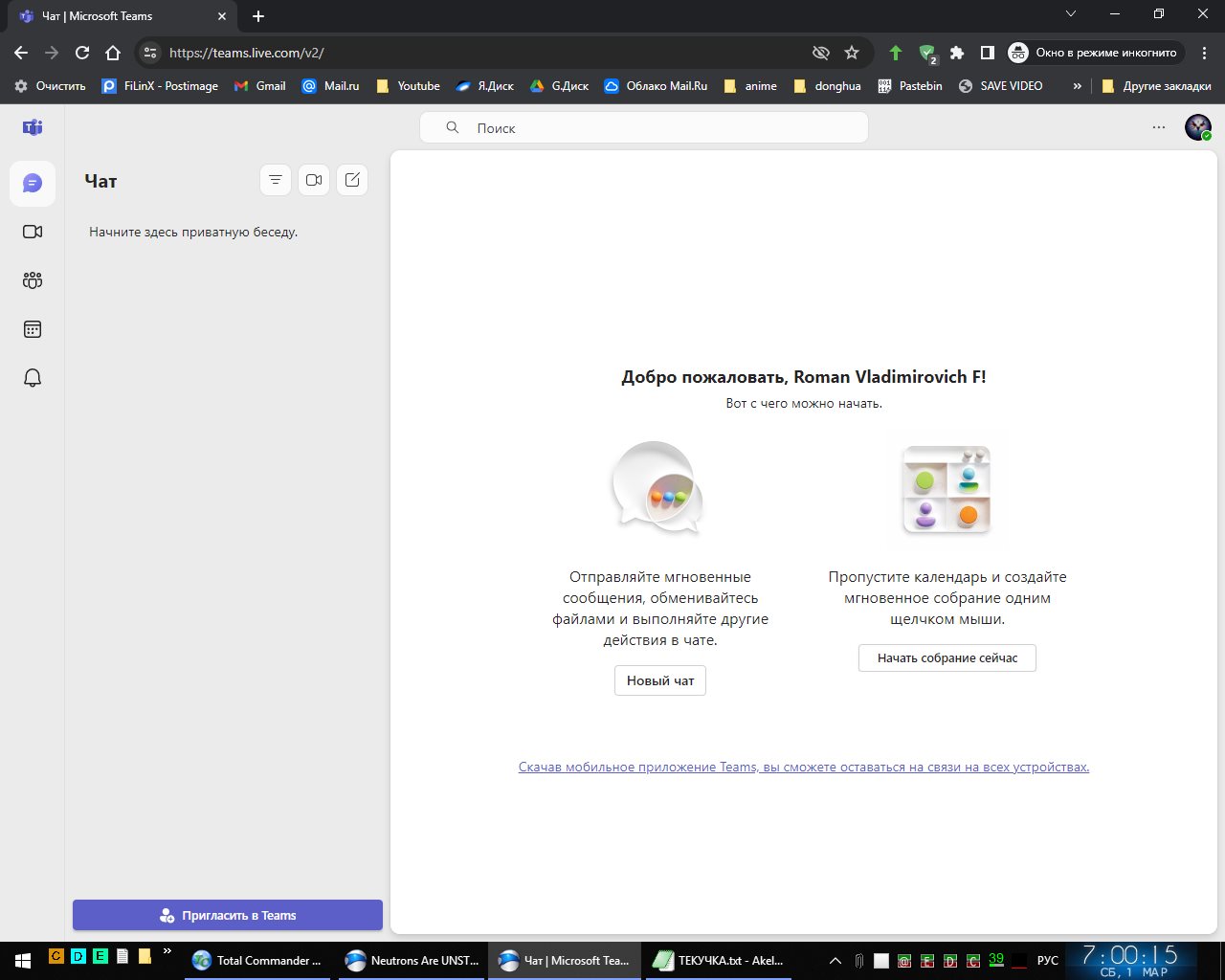Viewport: 1225px width, 980px height.
Task: Open the Chat section in the Teams sidebar
Action: pyautogui.click(x=33, y=183)
